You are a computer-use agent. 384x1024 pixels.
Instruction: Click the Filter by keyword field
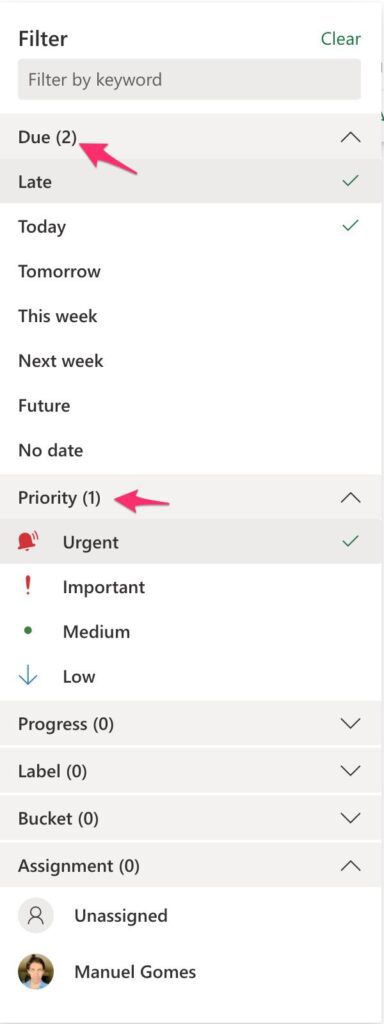point(189,80)
